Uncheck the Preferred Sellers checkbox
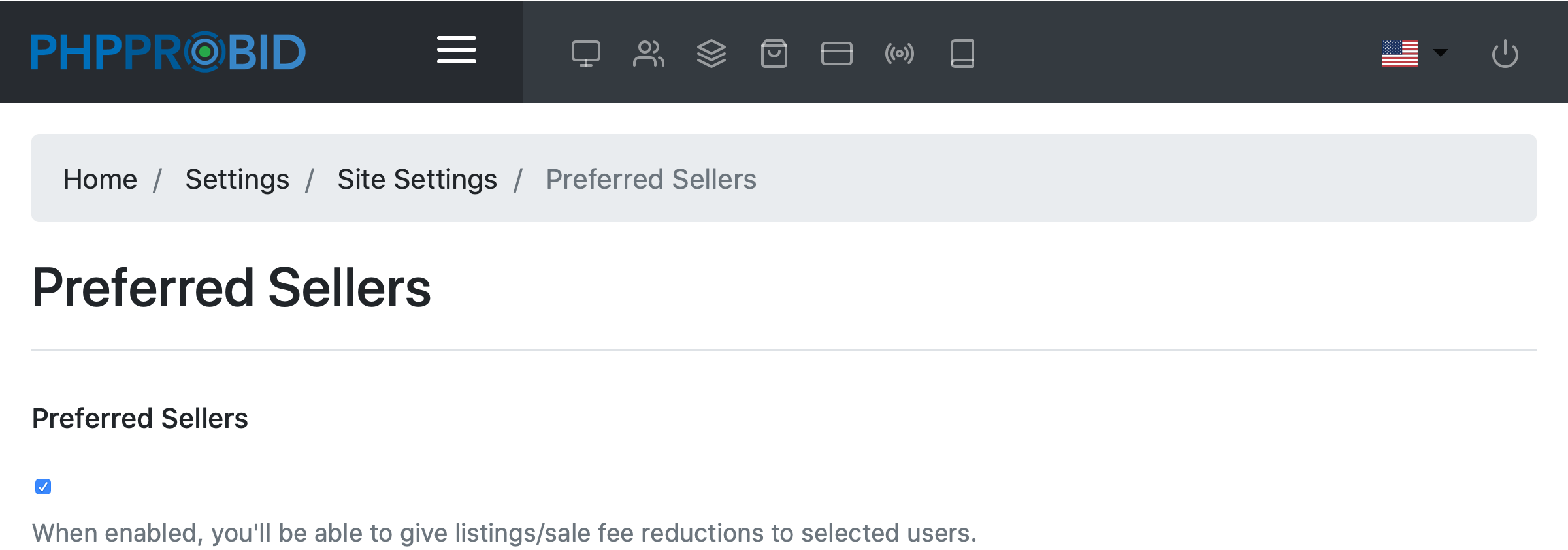This screenshot has height=550, width=1568. point(43,487)
